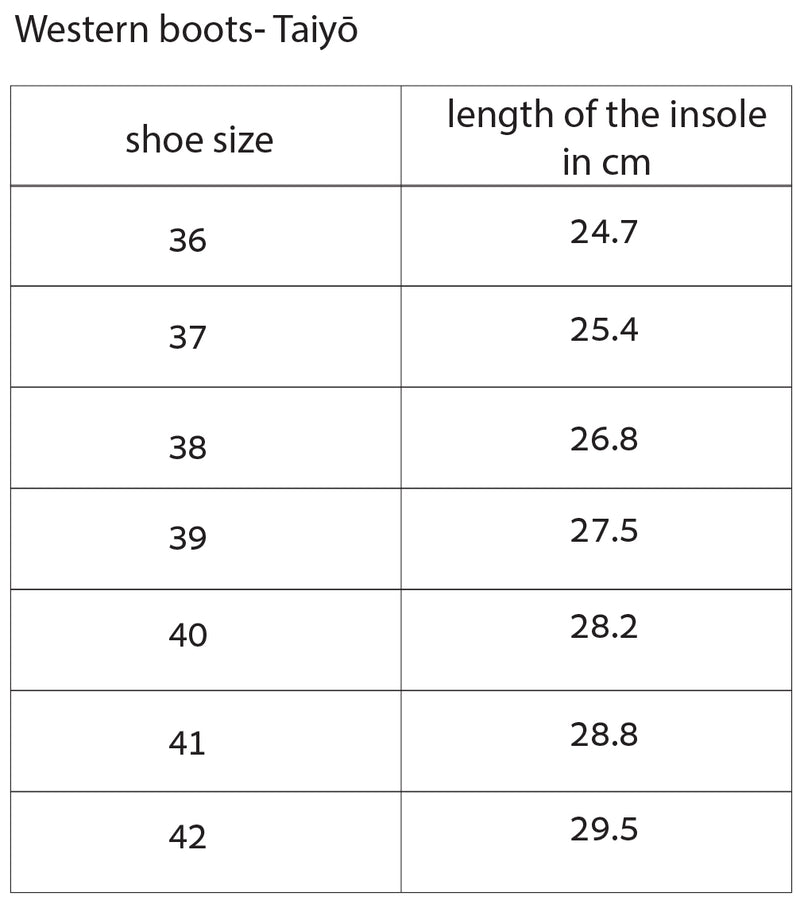800x900 pixels.
Task: Select the shoe size 40 cell
Action: pos(188,635)
